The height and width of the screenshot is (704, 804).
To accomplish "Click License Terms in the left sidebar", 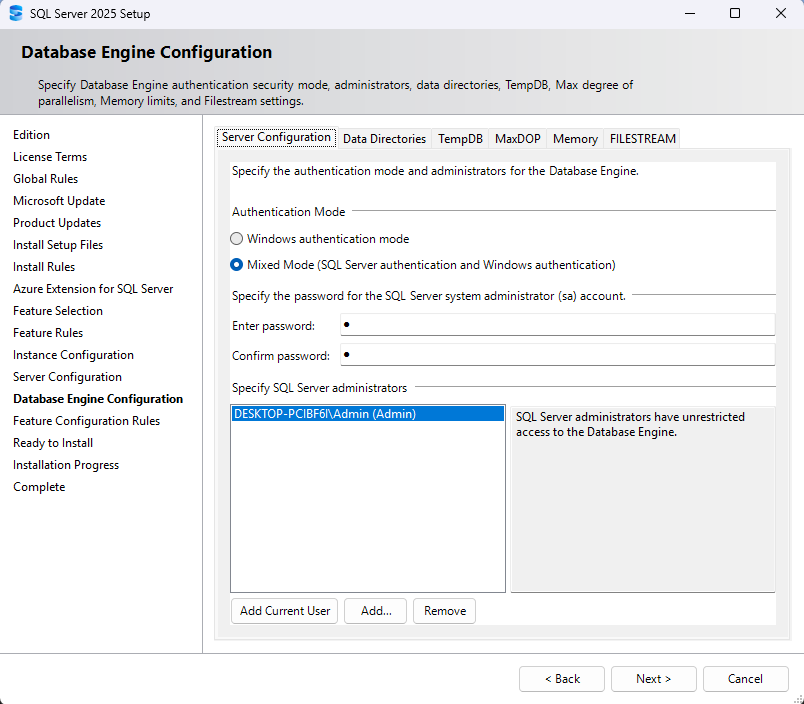I will click(50, 156).
